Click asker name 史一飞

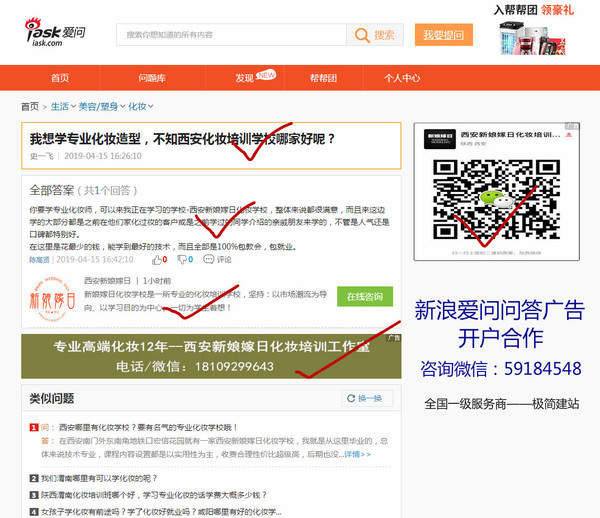point(41,156)
